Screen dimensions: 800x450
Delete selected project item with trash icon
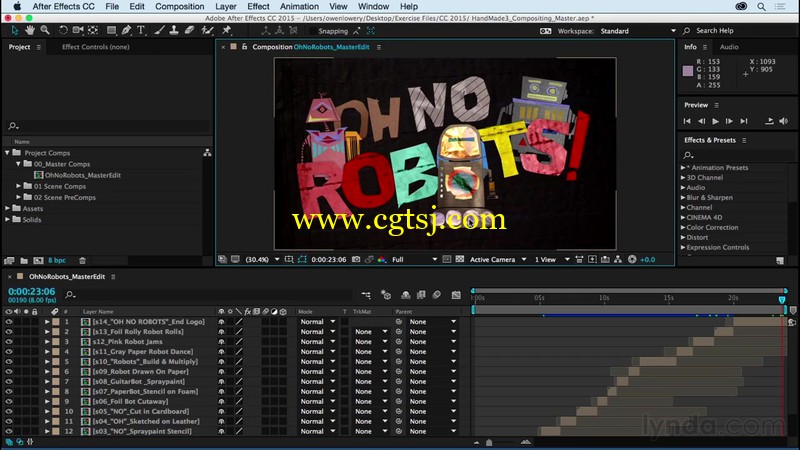pyautogui.click(x=82, y=260)
